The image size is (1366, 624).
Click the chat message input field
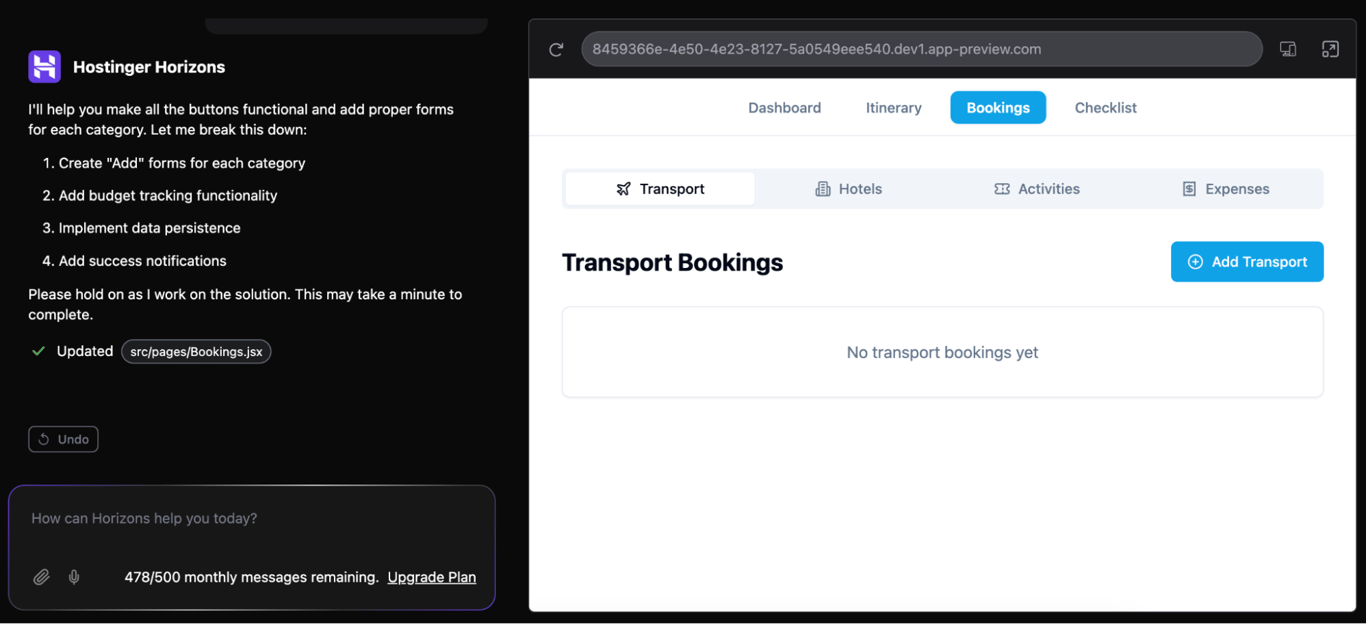pos(250,518)
